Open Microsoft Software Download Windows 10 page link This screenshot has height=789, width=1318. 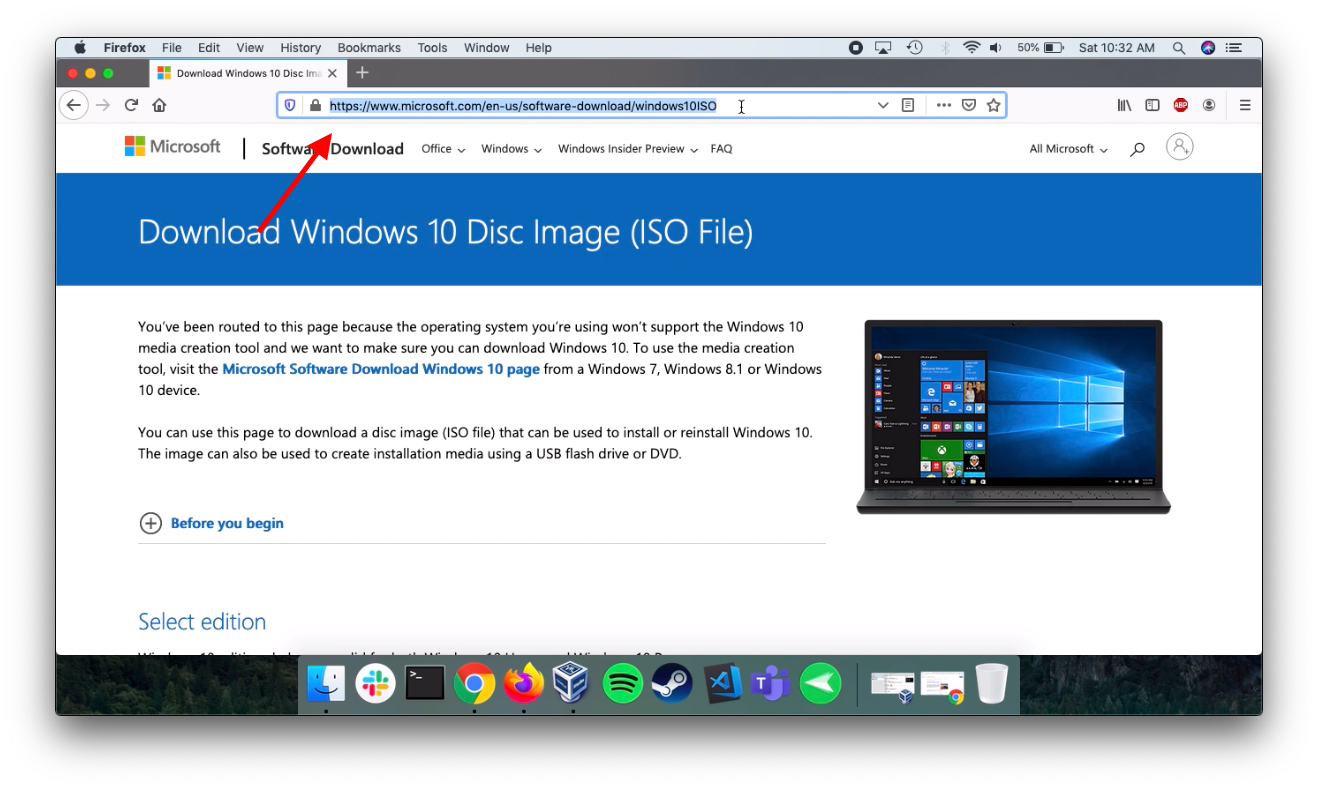coord(381,369)
